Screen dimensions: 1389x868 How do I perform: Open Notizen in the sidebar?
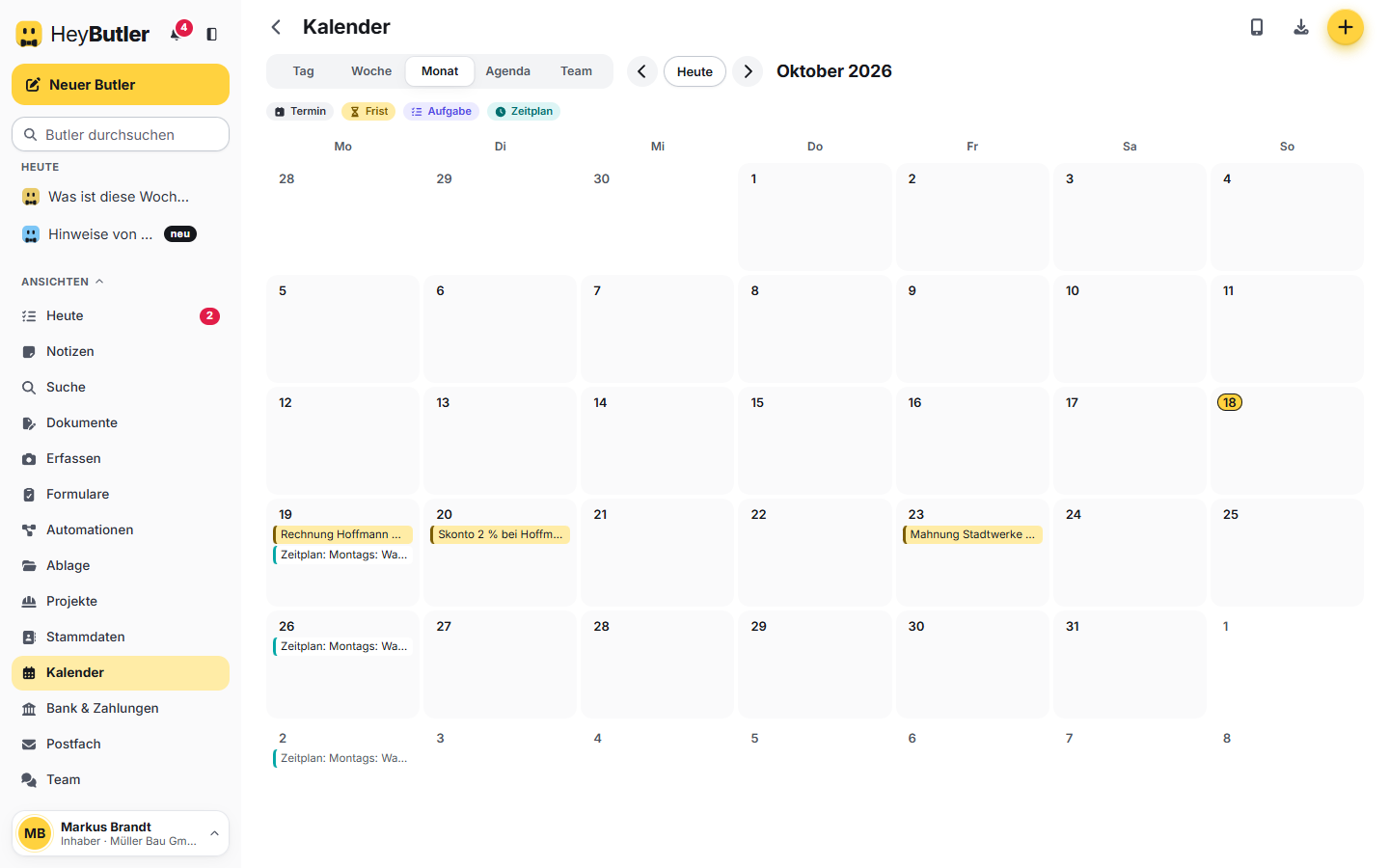click(121, 352)
